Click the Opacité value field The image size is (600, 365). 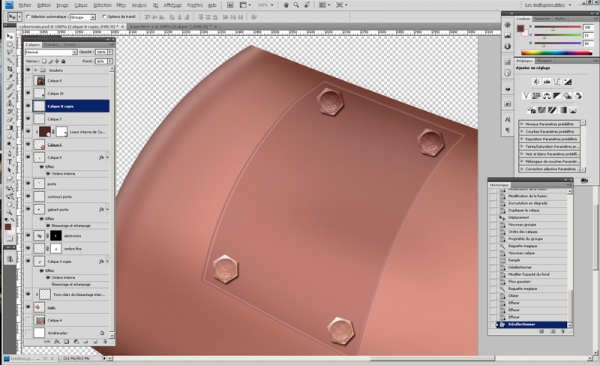(101, 52)
